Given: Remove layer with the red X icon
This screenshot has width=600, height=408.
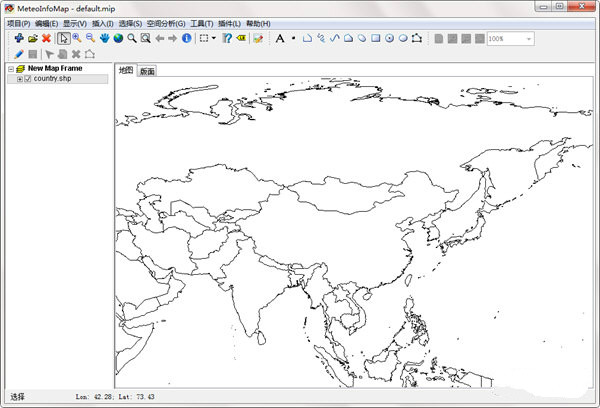Looking at the screenshot, I should pos(46,38).
